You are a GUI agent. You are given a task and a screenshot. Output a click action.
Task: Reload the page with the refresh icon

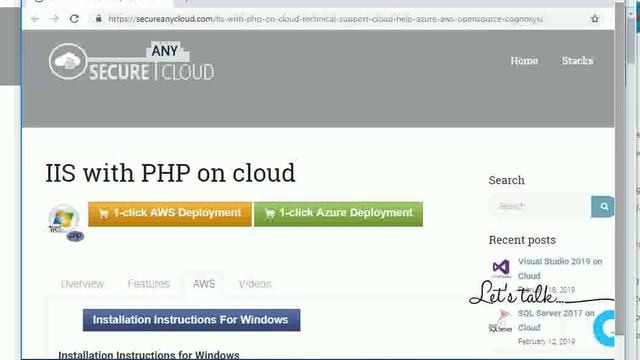tap(74, 19)
